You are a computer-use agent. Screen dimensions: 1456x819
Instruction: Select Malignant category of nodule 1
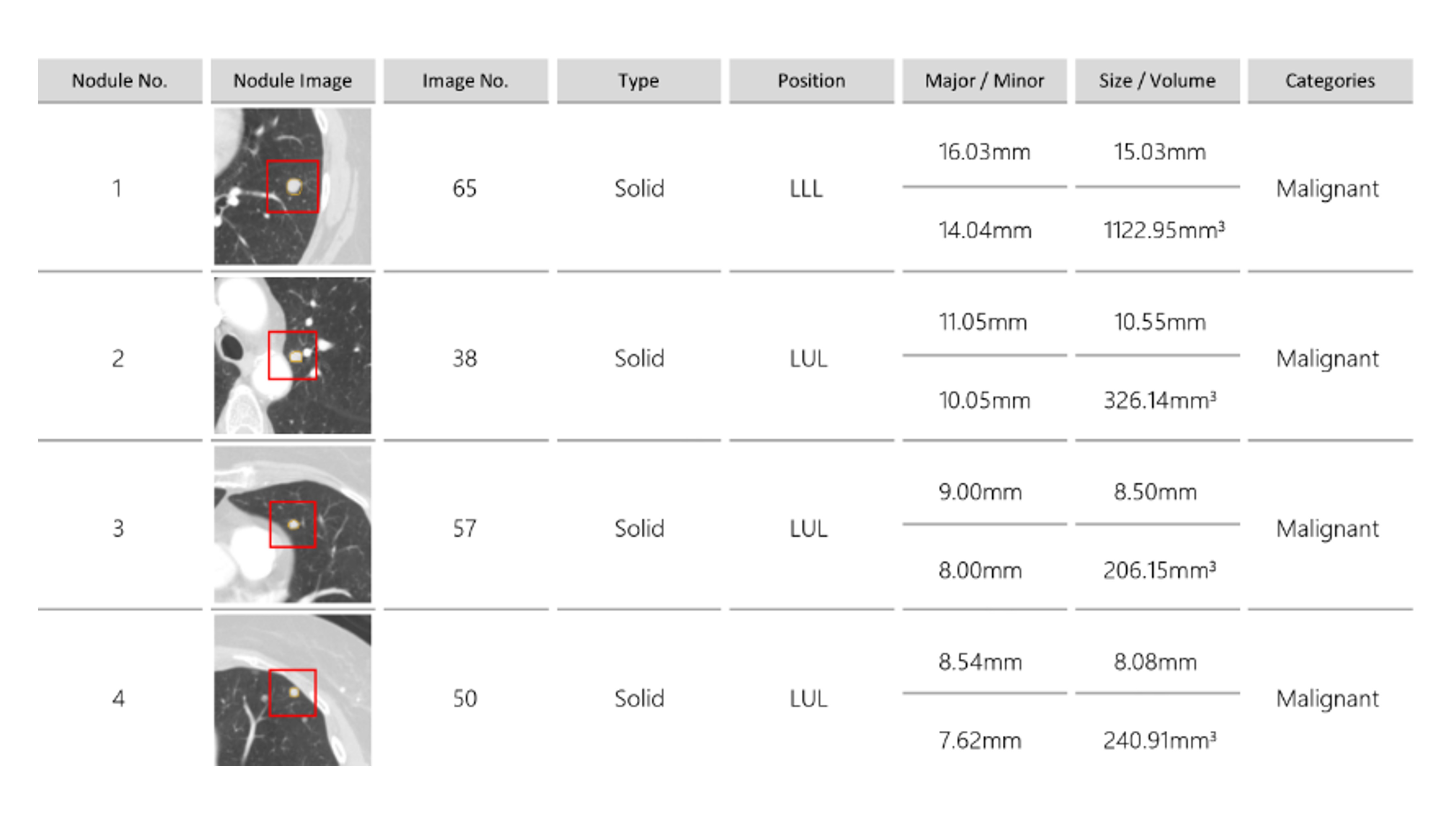(x=1328, y=189)
